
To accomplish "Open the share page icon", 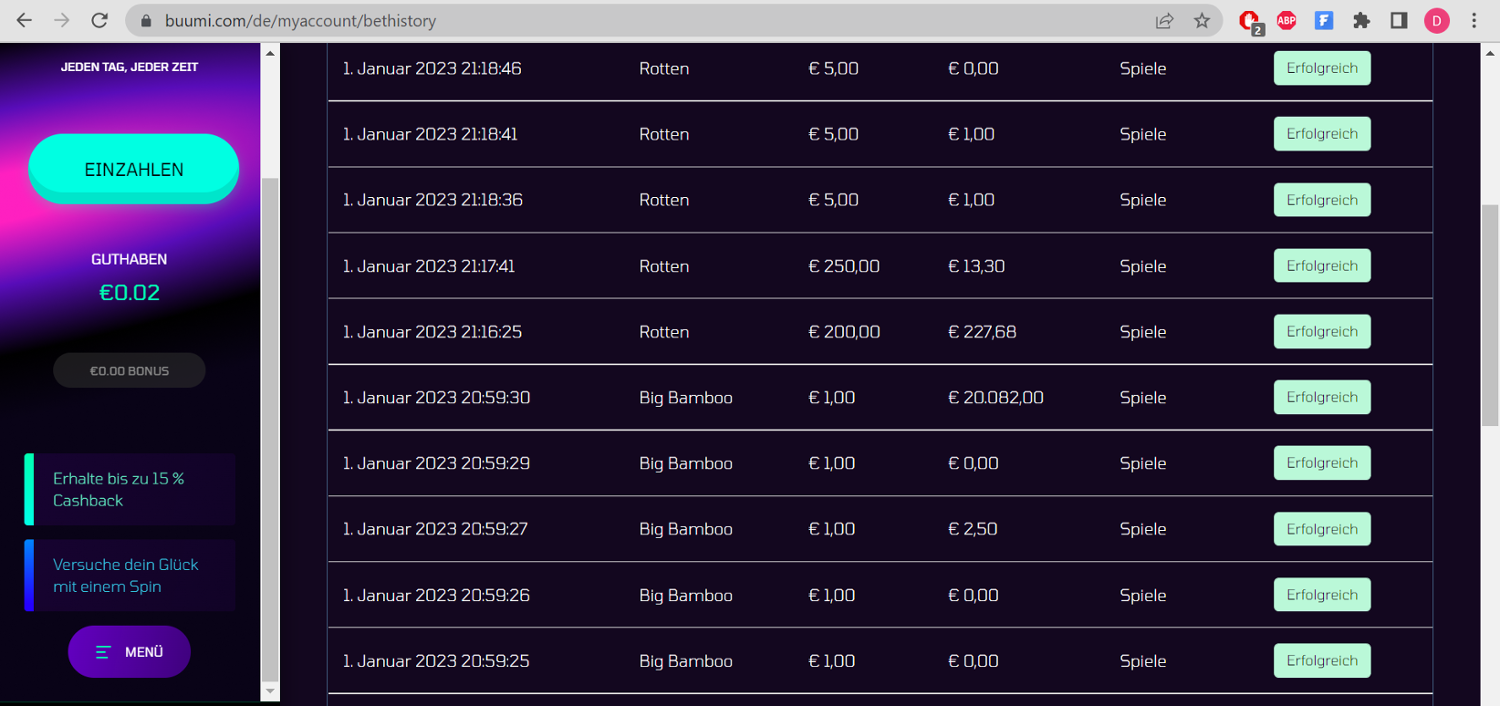I will click(1165, 20).
